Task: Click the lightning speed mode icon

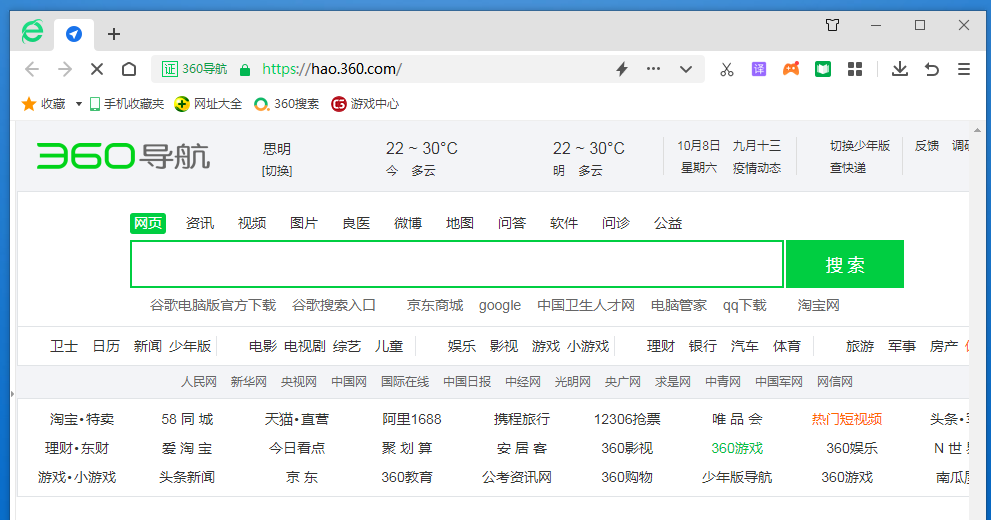Action: click(621, 69)
